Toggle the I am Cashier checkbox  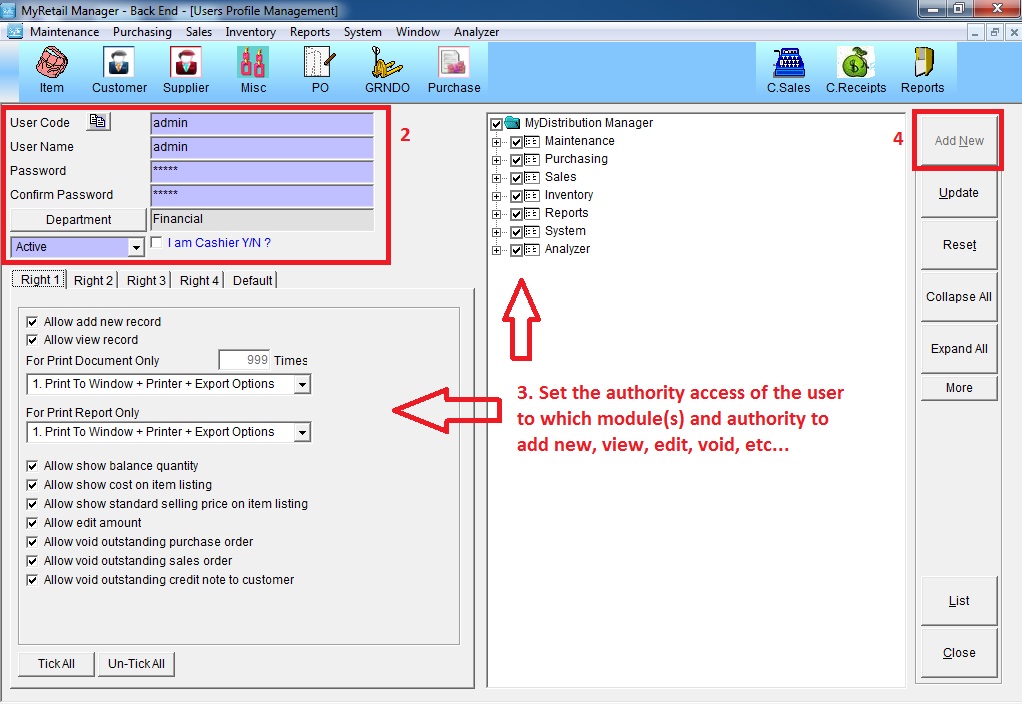pos(156,242)
